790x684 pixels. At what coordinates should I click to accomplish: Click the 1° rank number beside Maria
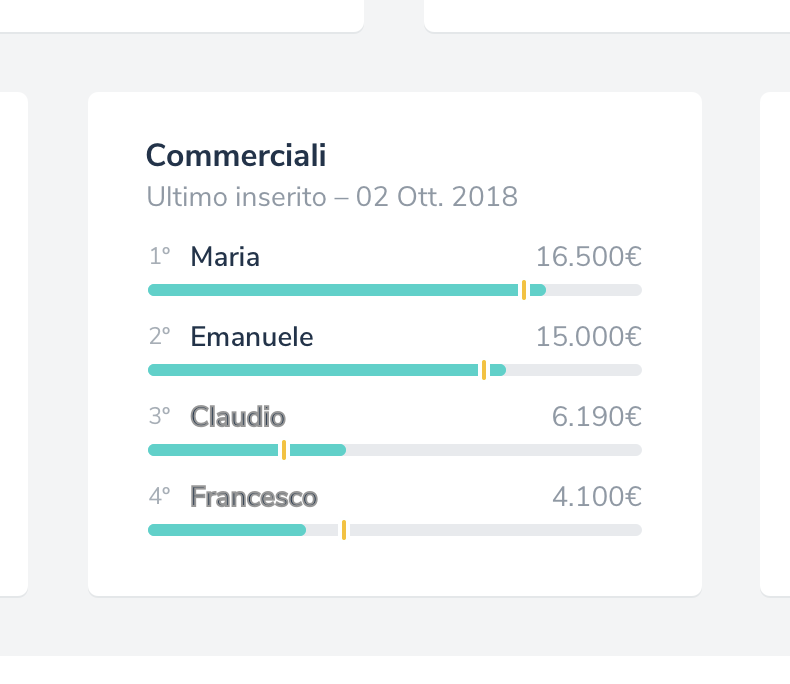click(x=160, y=257)
